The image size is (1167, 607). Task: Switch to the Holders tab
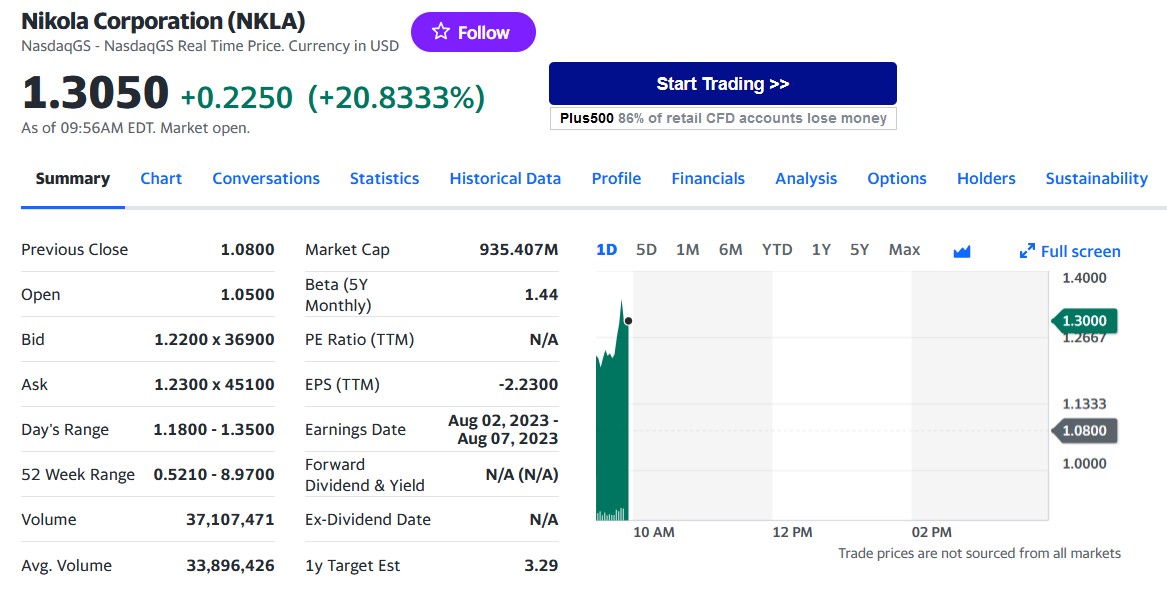pos(986,178)
